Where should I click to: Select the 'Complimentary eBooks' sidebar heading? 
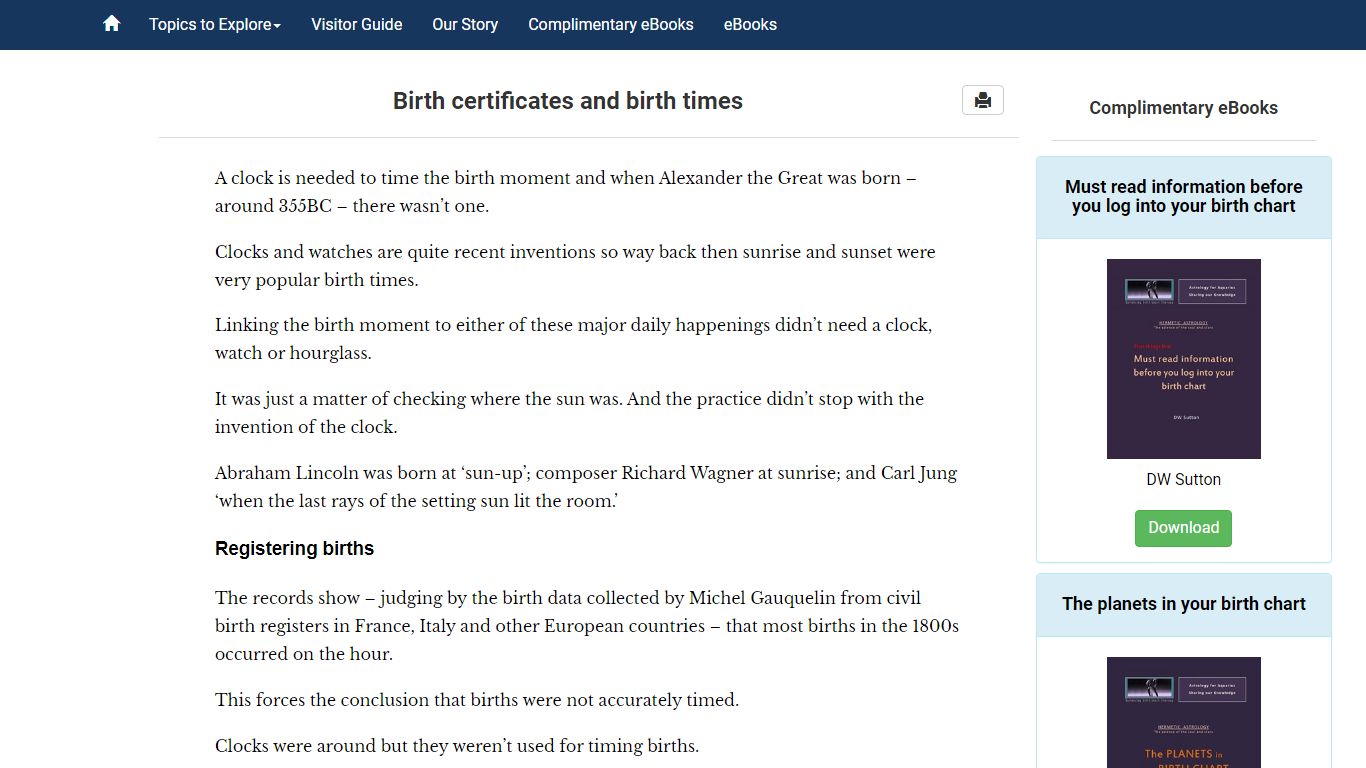(x=1184, y=108)
